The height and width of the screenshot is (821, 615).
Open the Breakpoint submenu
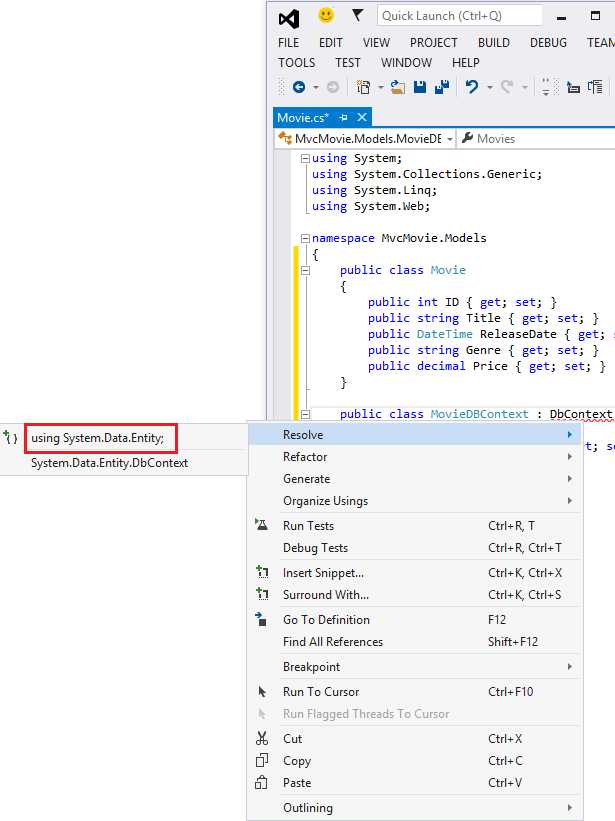tap(415, 667)
